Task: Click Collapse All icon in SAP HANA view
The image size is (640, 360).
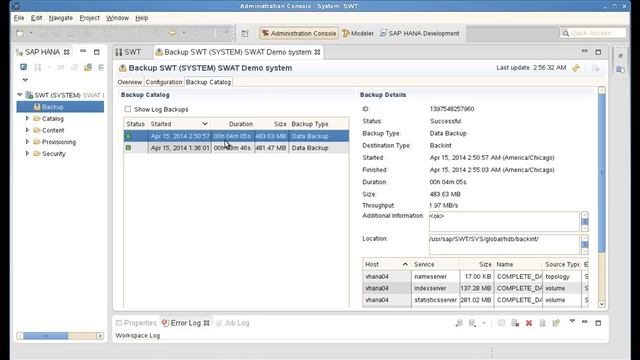Action: pos(101,67)
